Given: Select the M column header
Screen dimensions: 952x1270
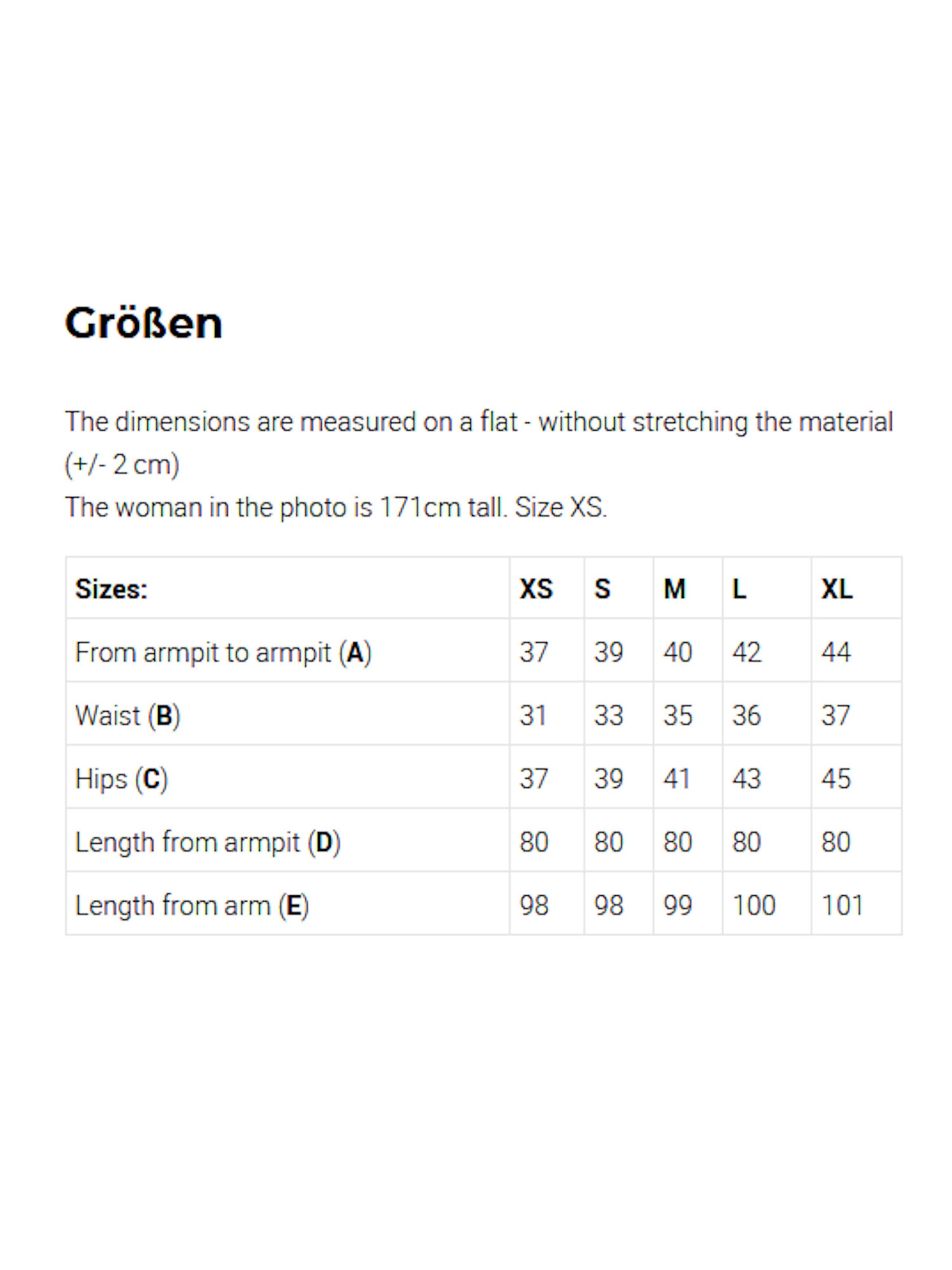Looking at the screenshot, I should [674, 589].
